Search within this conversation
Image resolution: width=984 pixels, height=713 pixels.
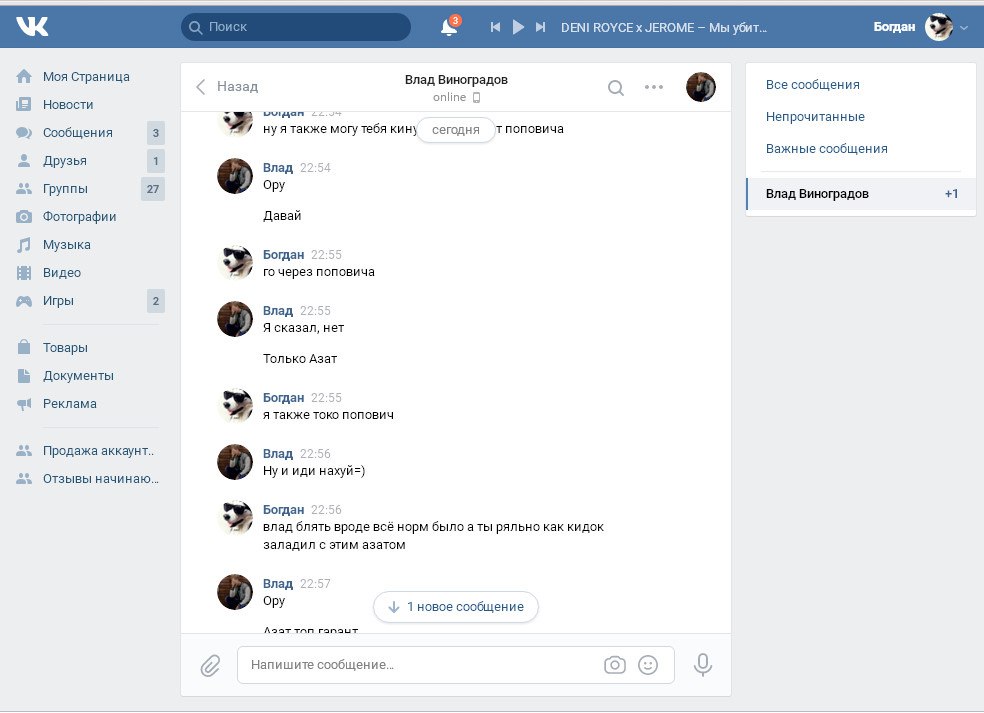tap(616, 87)
